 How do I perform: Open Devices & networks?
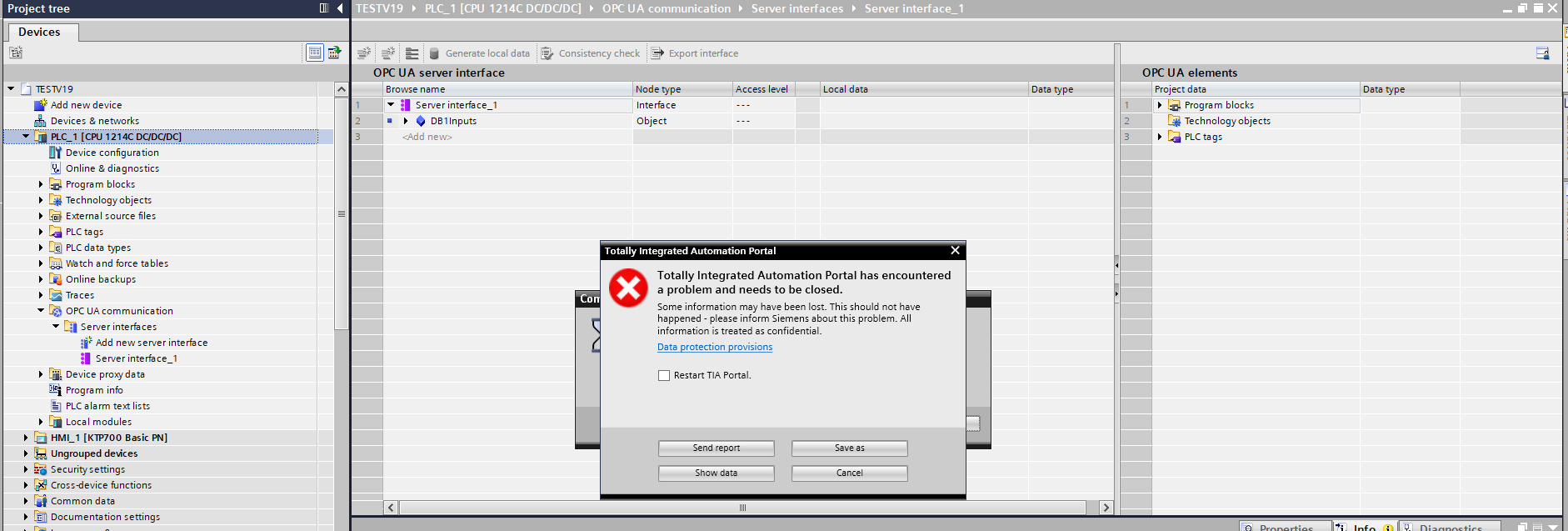94,121
